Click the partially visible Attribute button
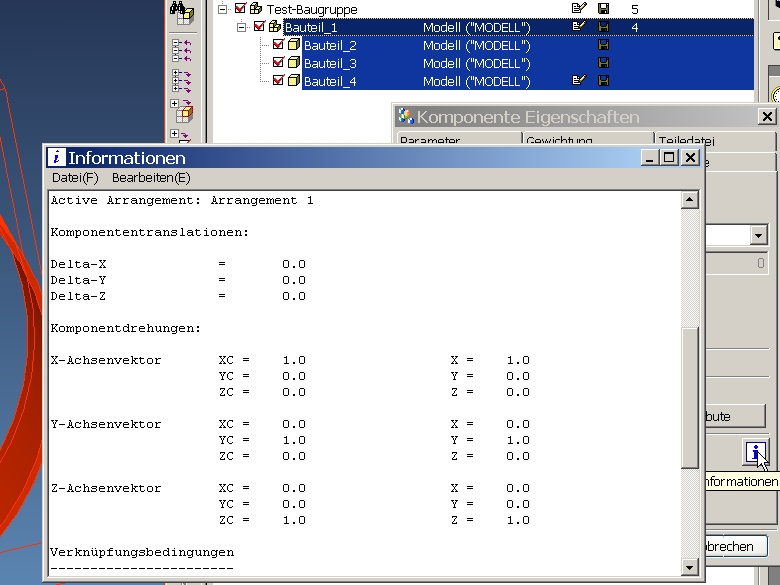The height and width of the screenshot is (585, 780). point(735,416)
